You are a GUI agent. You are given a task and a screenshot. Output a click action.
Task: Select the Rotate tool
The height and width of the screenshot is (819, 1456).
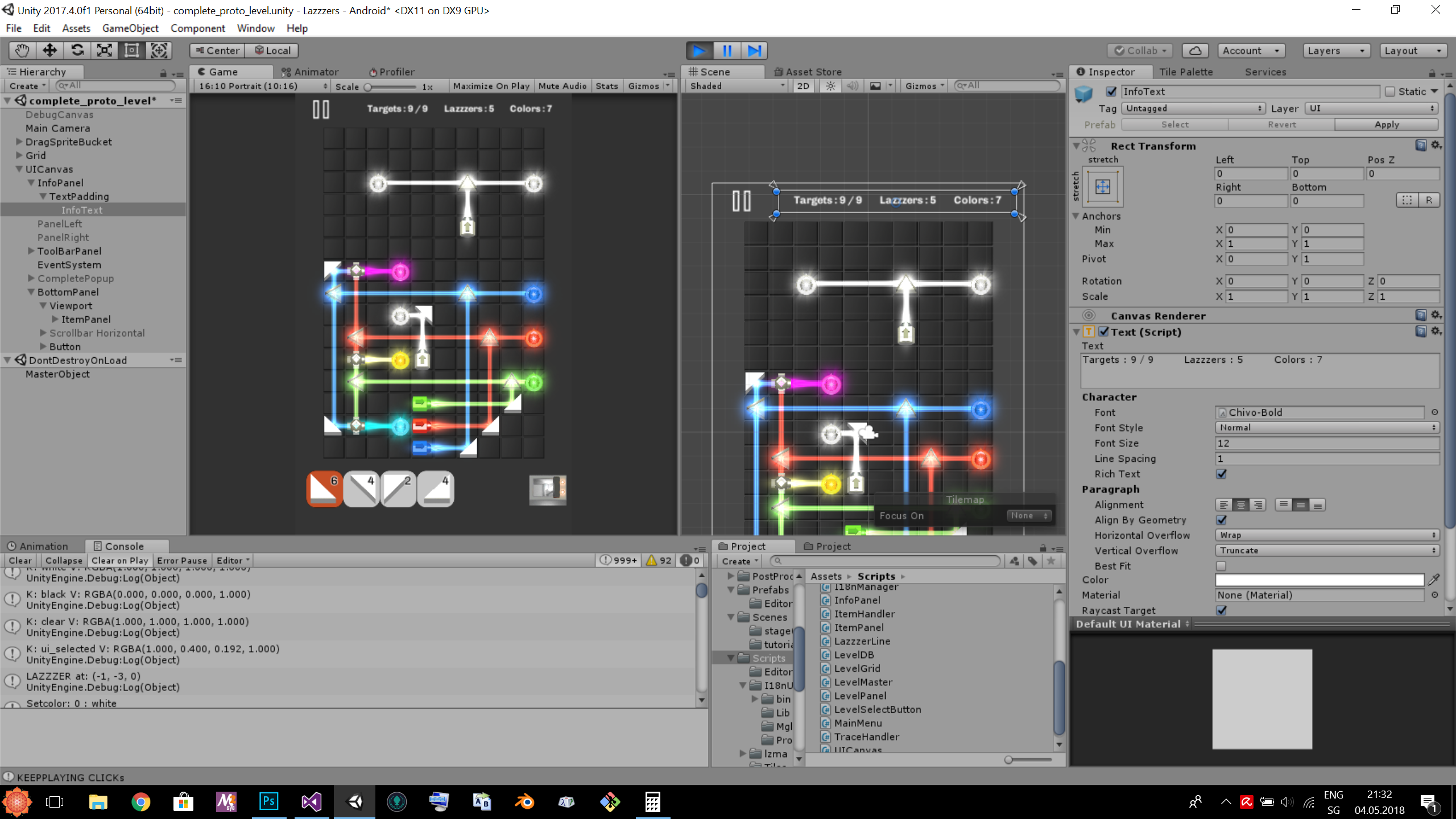tap(77, 51)
